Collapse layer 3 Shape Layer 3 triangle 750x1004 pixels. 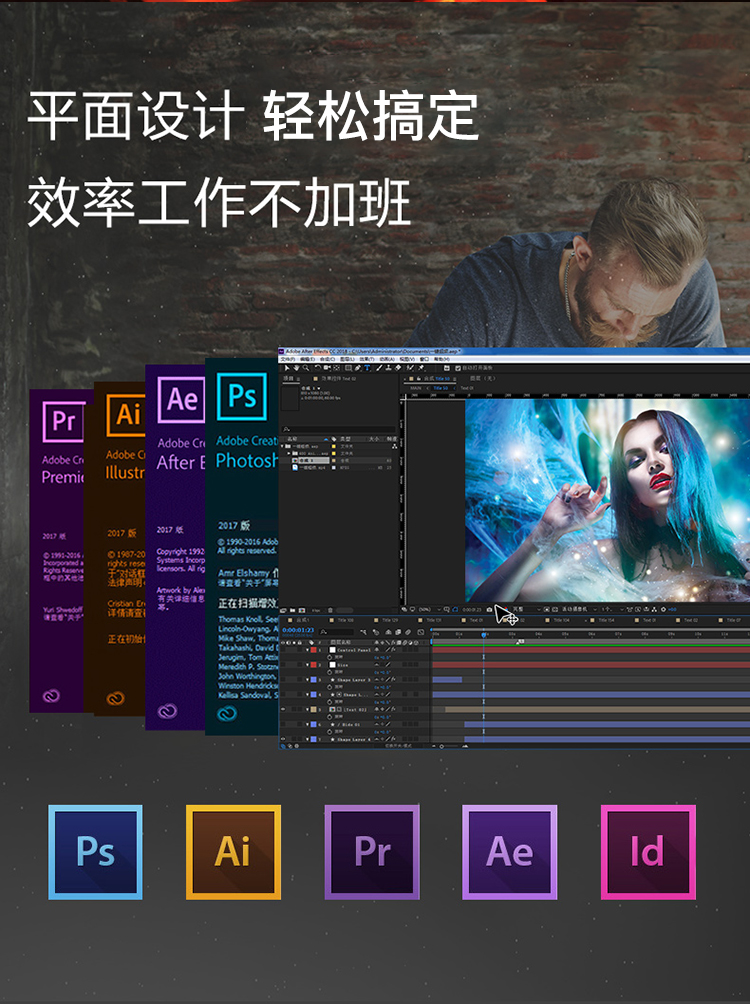tap(307, 680)
